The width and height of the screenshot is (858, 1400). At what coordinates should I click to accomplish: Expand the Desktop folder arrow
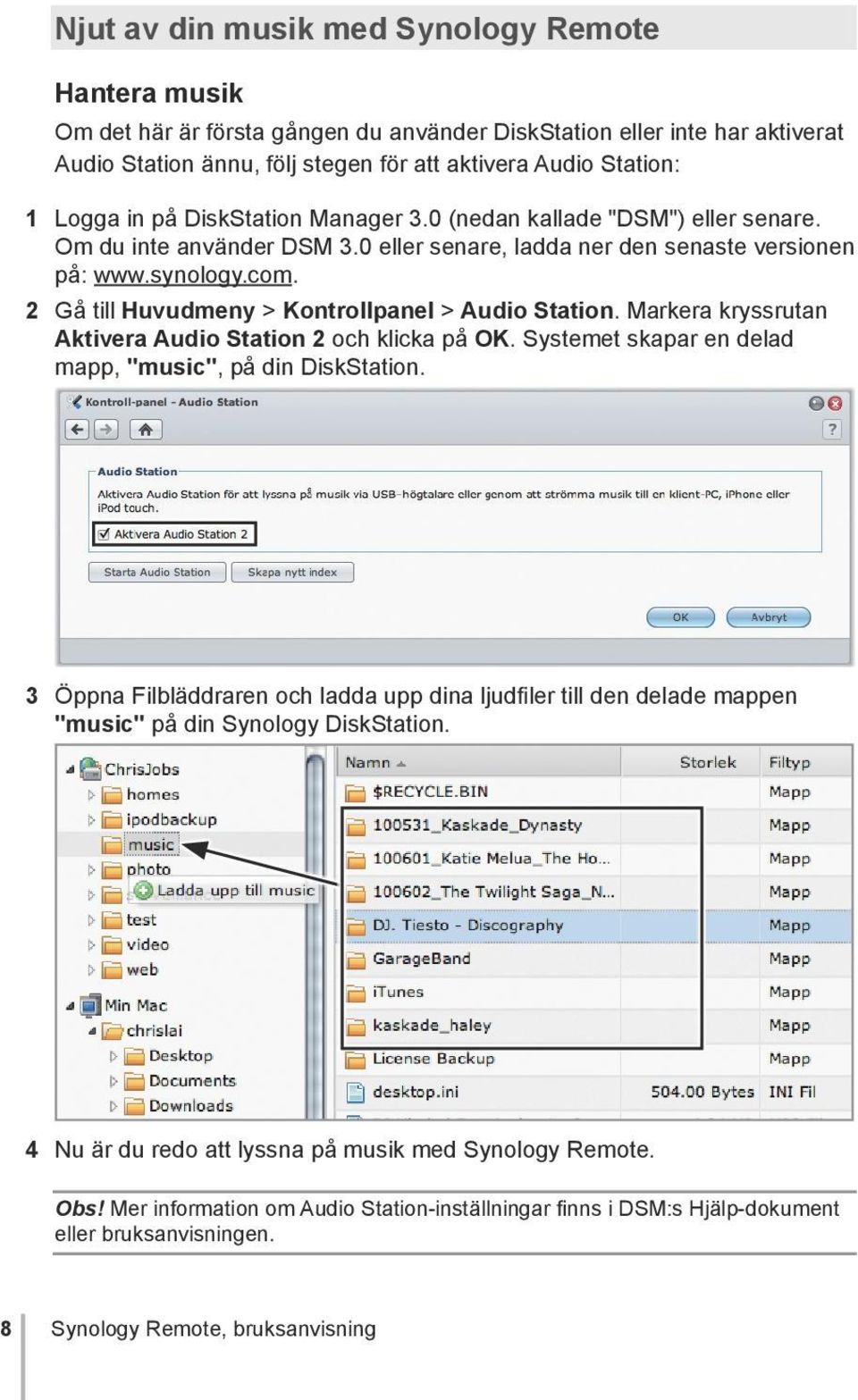click(x=114, y=1056)
